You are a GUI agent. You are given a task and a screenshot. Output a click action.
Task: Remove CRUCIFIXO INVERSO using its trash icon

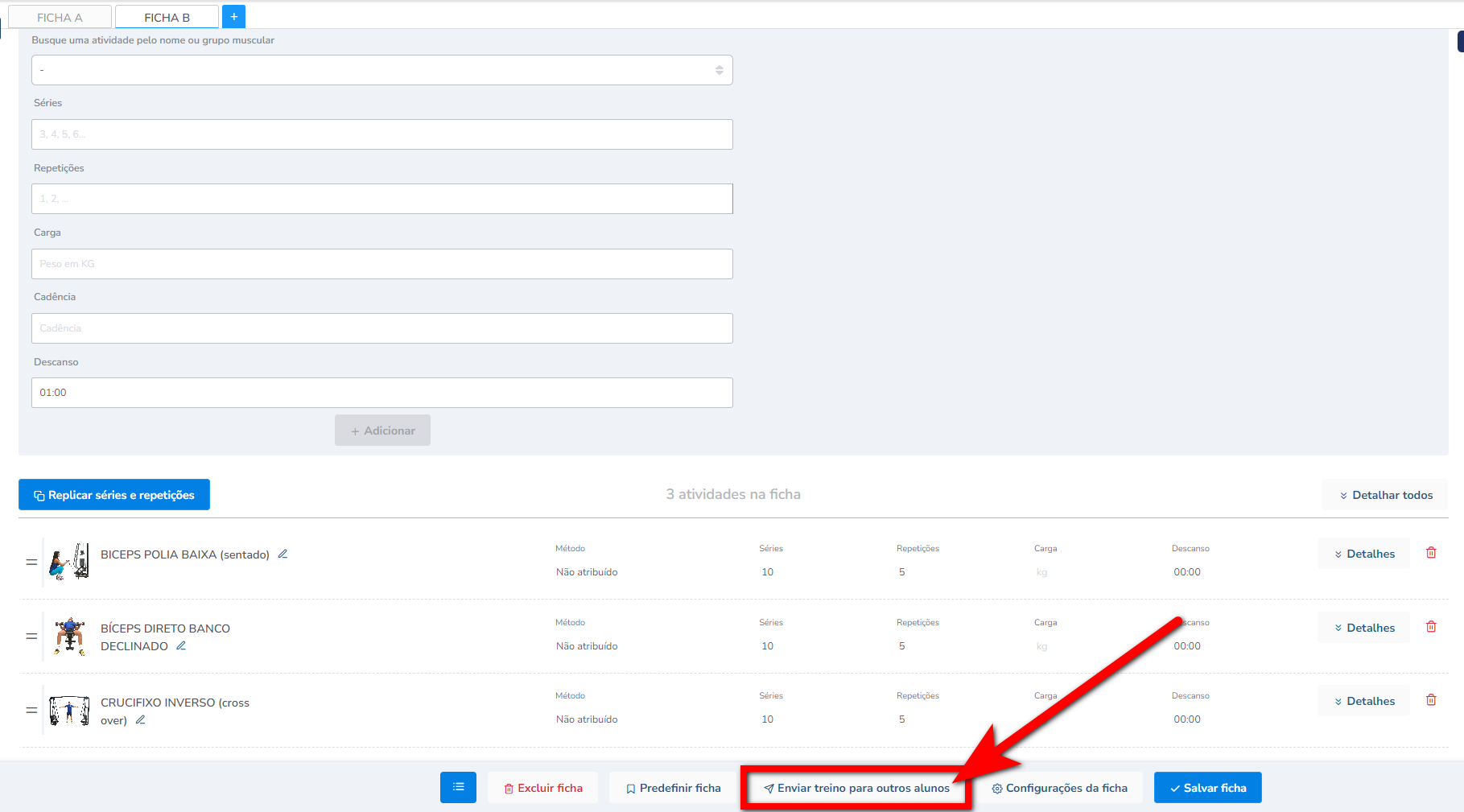[1431, 700]
